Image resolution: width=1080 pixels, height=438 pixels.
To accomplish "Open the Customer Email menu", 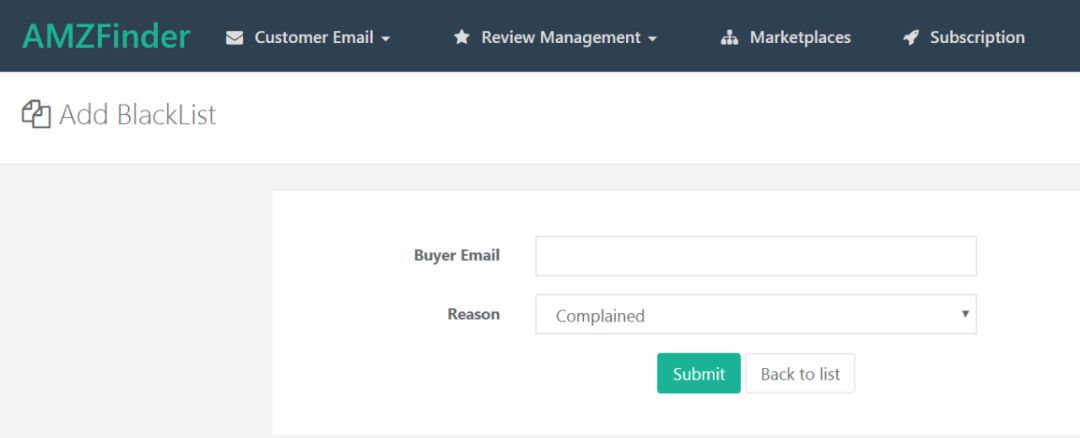I will pos(313,37).
